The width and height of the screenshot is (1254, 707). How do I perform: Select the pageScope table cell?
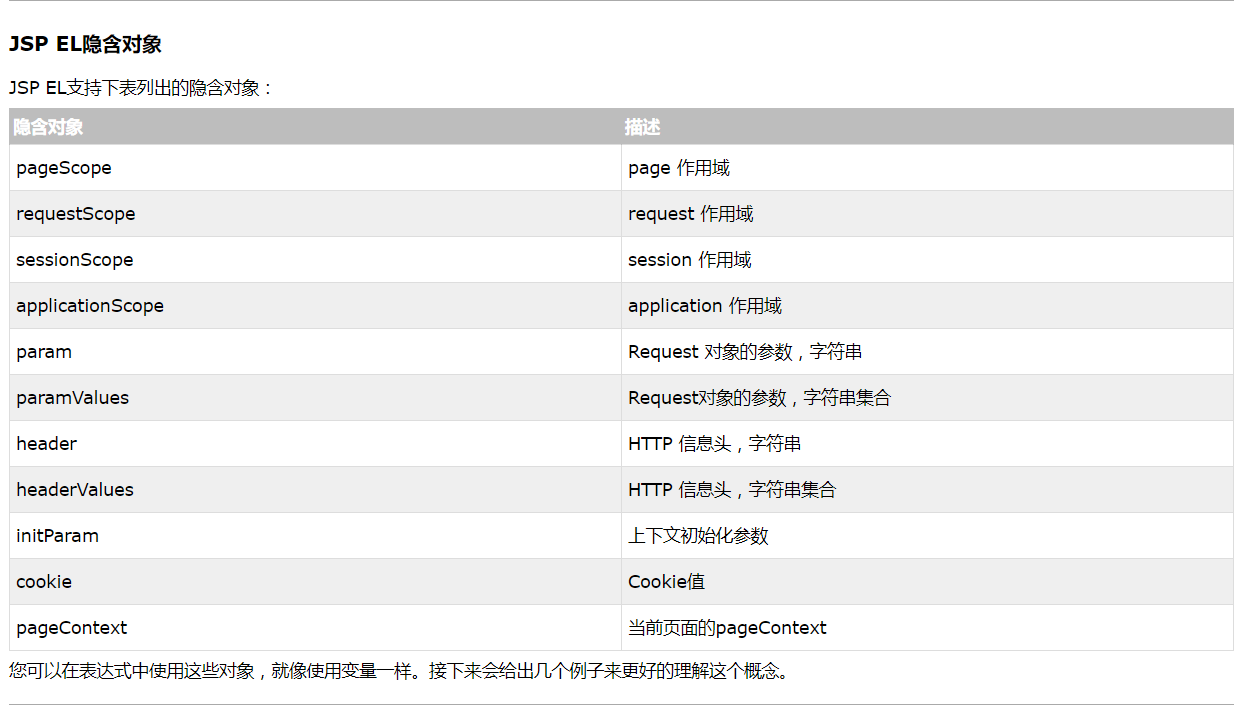click(x=64, y=168)
